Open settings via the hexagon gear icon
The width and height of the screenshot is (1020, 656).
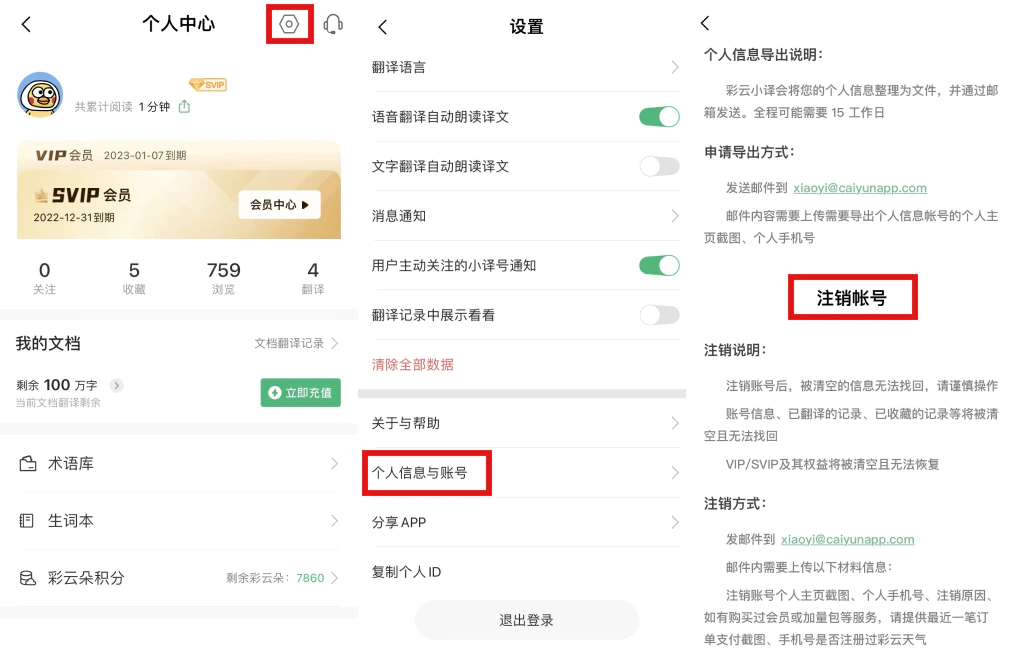(x=290, y=24)
